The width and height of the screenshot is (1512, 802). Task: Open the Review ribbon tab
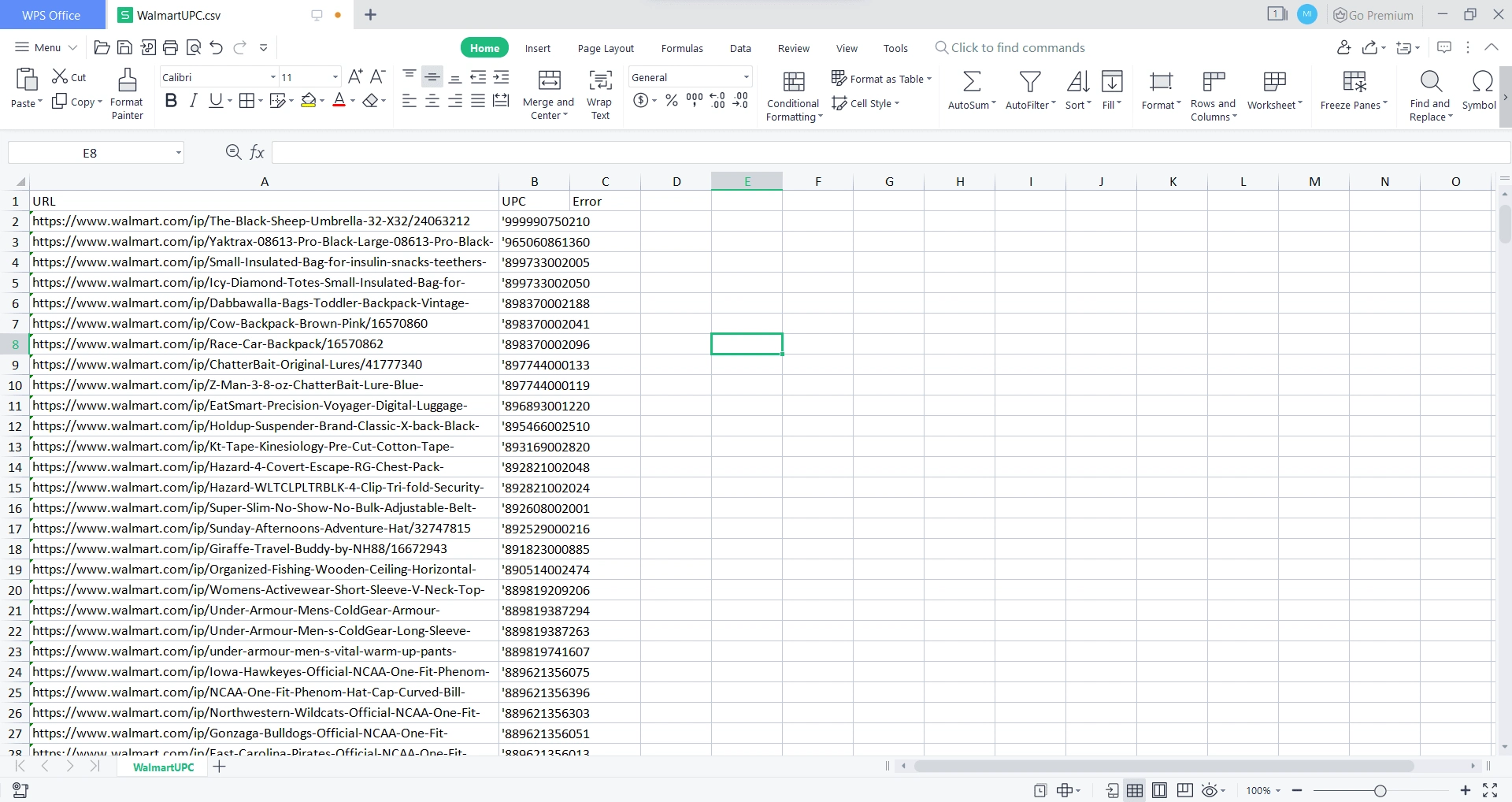coord(793,48)
